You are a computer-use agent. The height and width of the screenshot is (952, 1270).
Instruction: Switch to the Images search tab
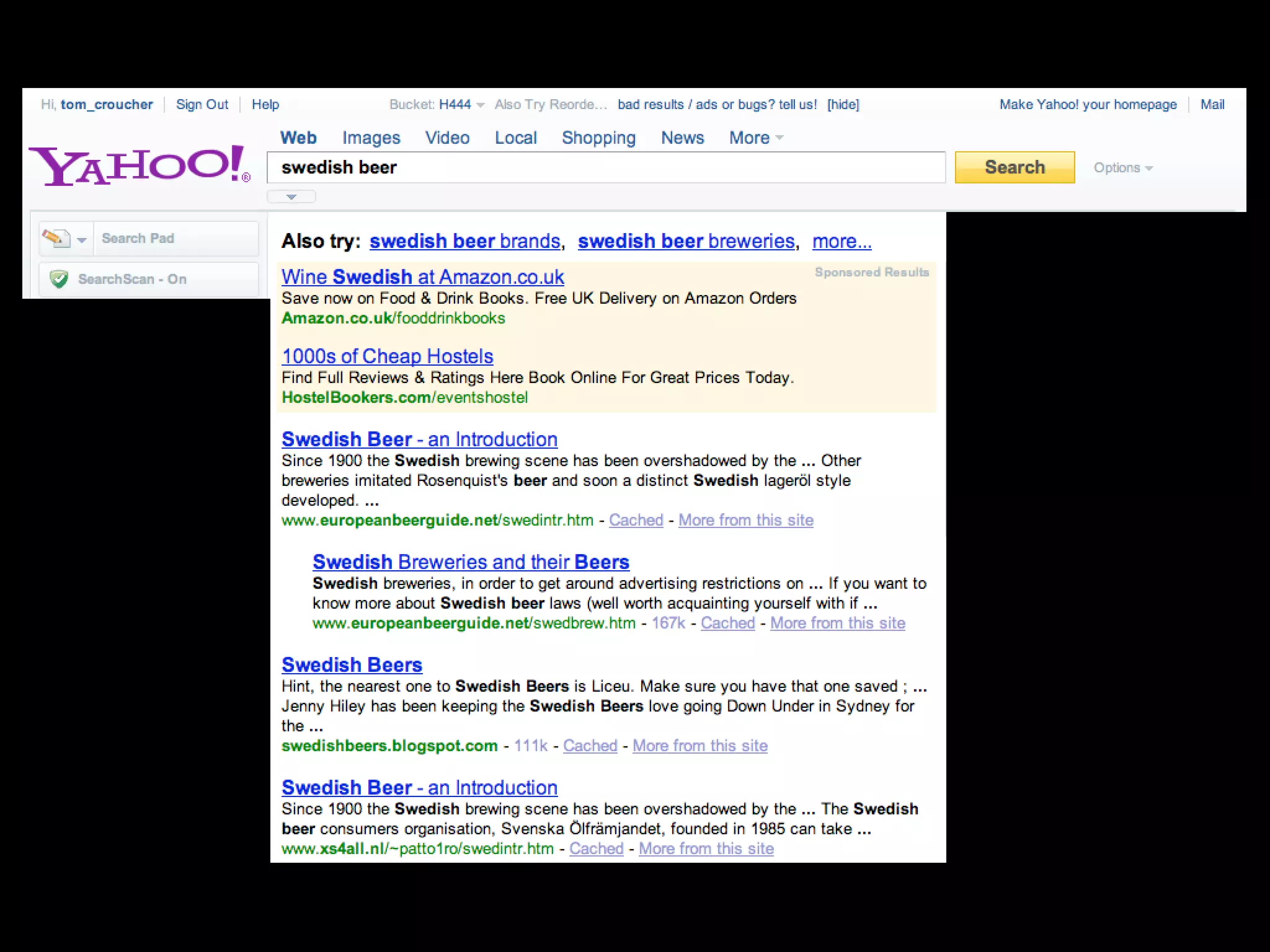coord(371,138)
